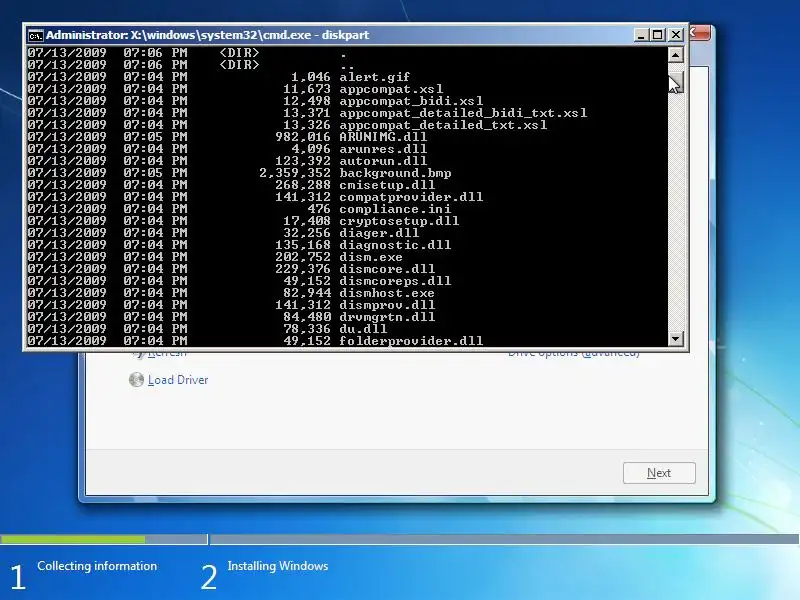Click the dismcoreps.dll file entry
Viewport: 800px width, 600px height.
[x=395, y=281]
